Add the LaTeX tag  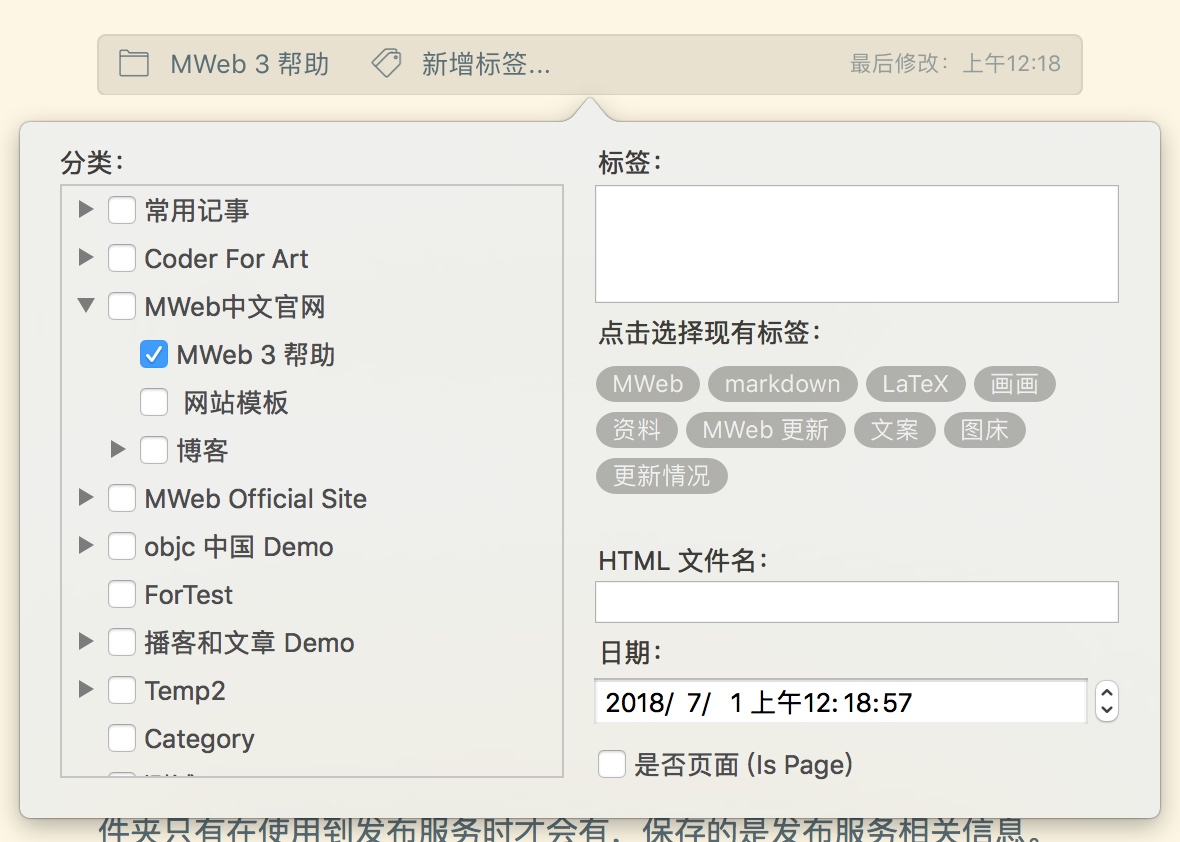915,385
